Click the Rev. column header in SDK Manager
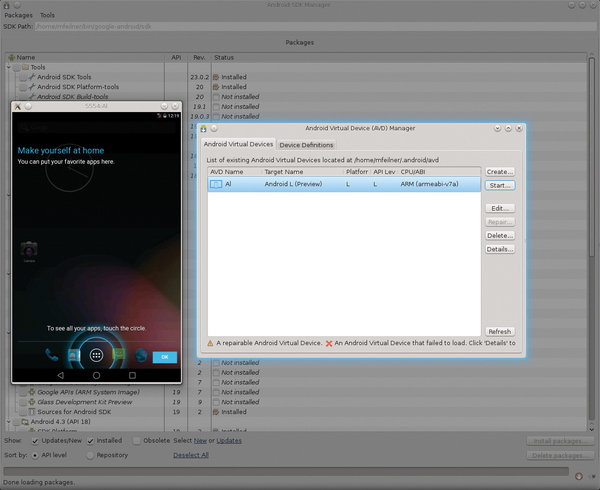The image size is (600, 490). click(x=199, y=57)
